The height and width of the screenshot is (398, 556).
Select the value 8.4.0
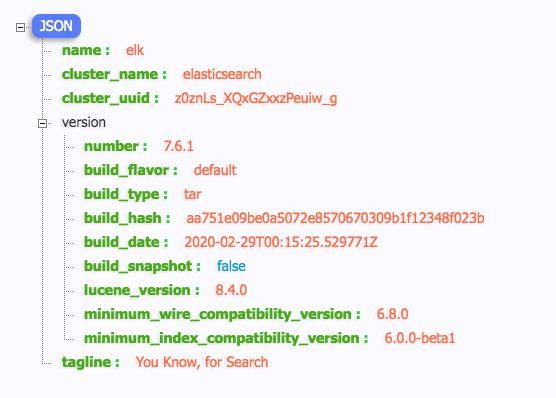(x=231, y=290)
